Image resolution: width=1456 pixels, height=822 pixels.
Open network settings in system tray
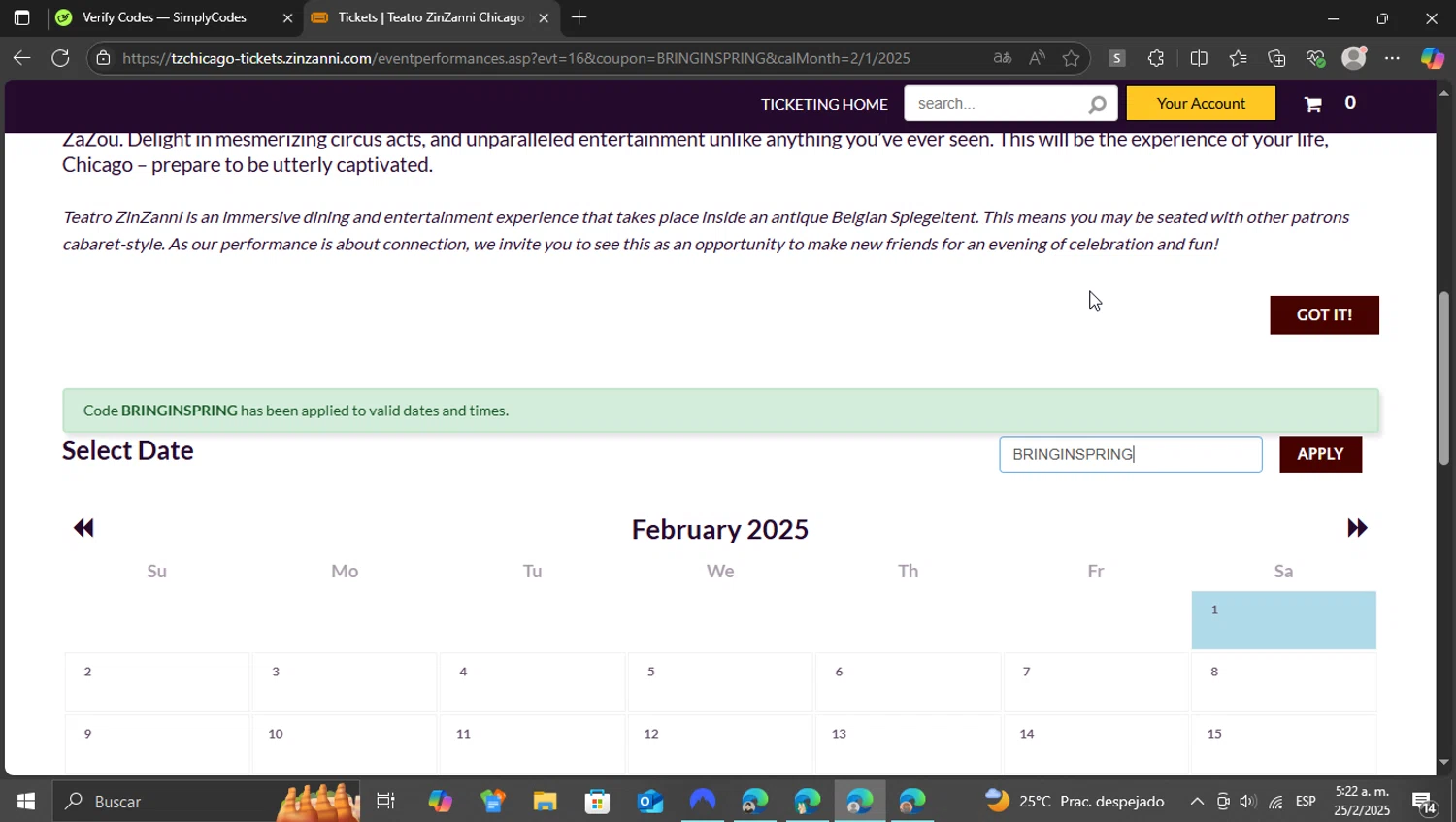click(1275, 802)
